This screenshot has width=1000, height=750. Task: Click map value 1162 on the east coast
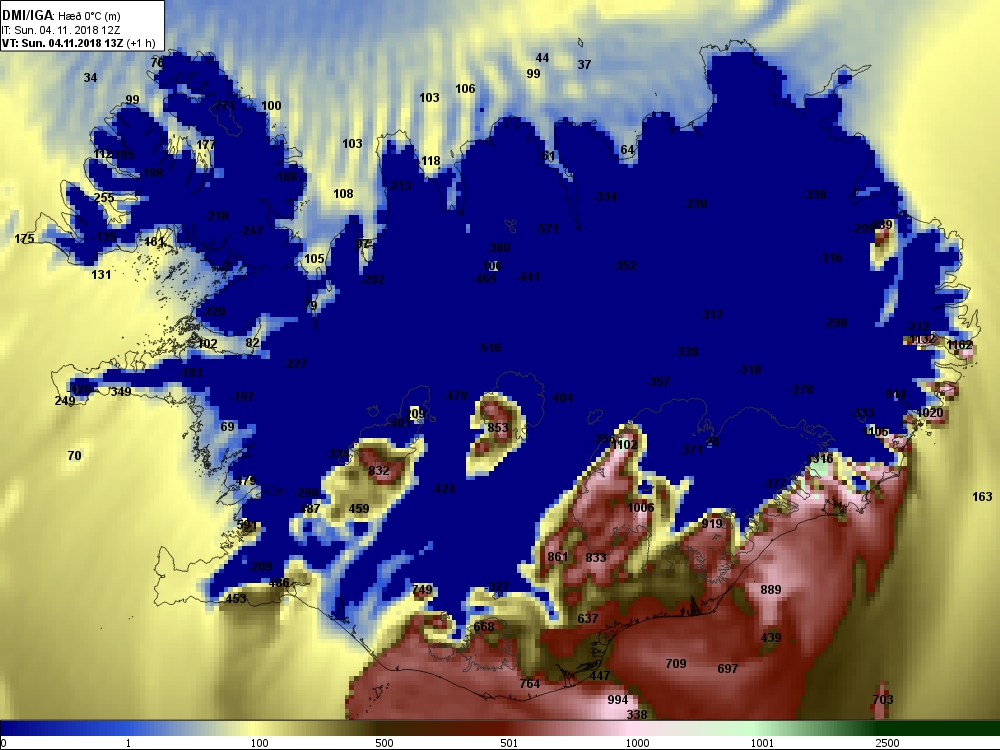point(960,345)
